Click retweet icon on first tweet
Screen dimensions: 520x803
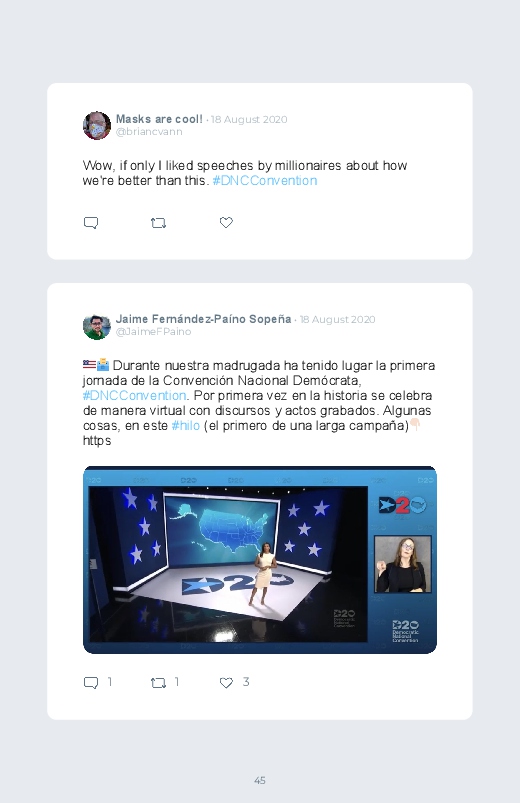[158, 223]
